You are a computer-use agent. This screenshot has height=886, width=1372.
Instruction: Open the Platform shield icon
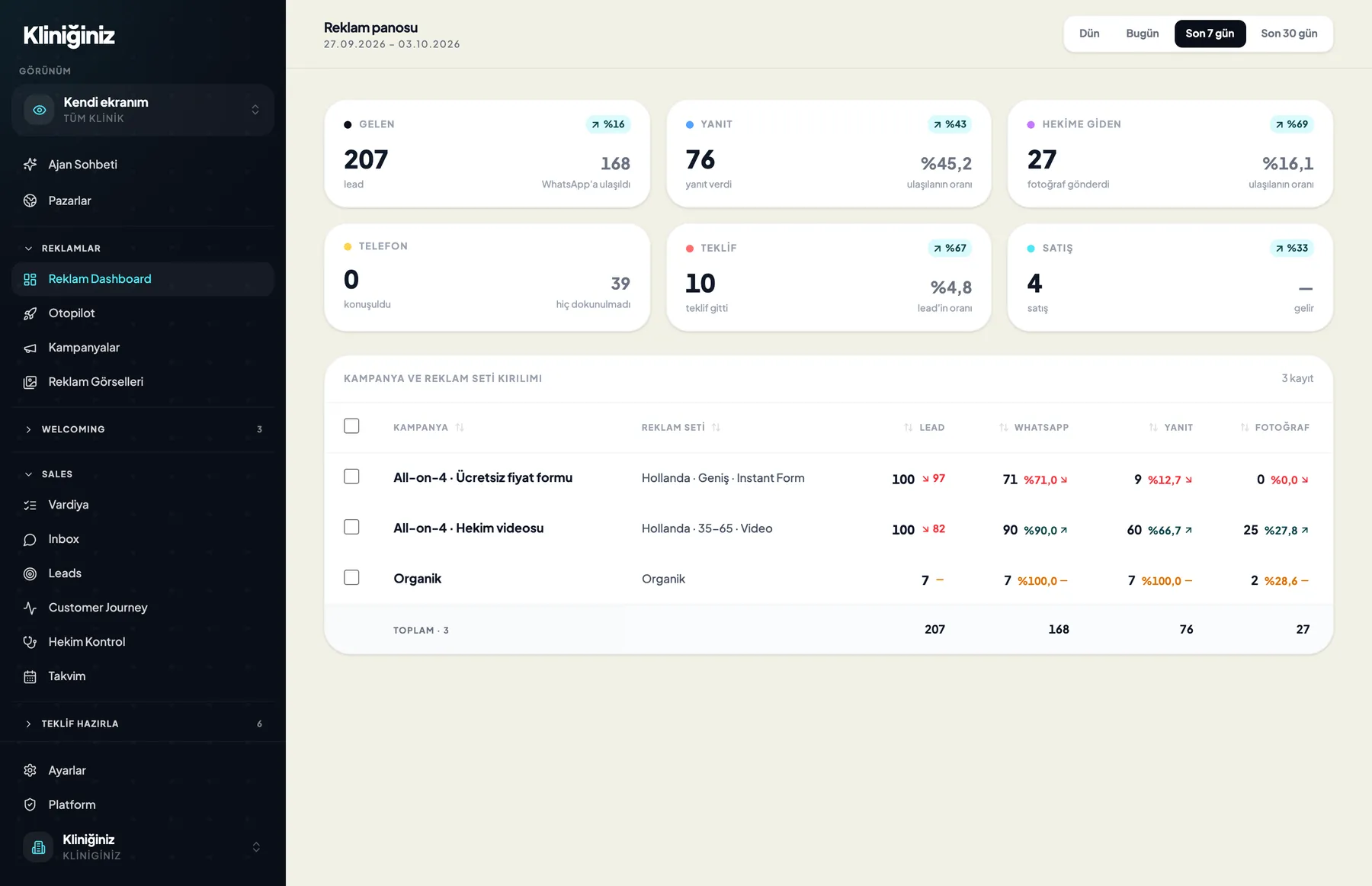(30, 804)
